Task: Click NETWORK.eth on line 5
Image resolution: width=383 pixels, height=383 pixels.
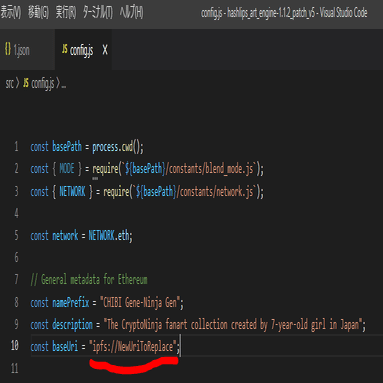Action: [x=110, y=236]
